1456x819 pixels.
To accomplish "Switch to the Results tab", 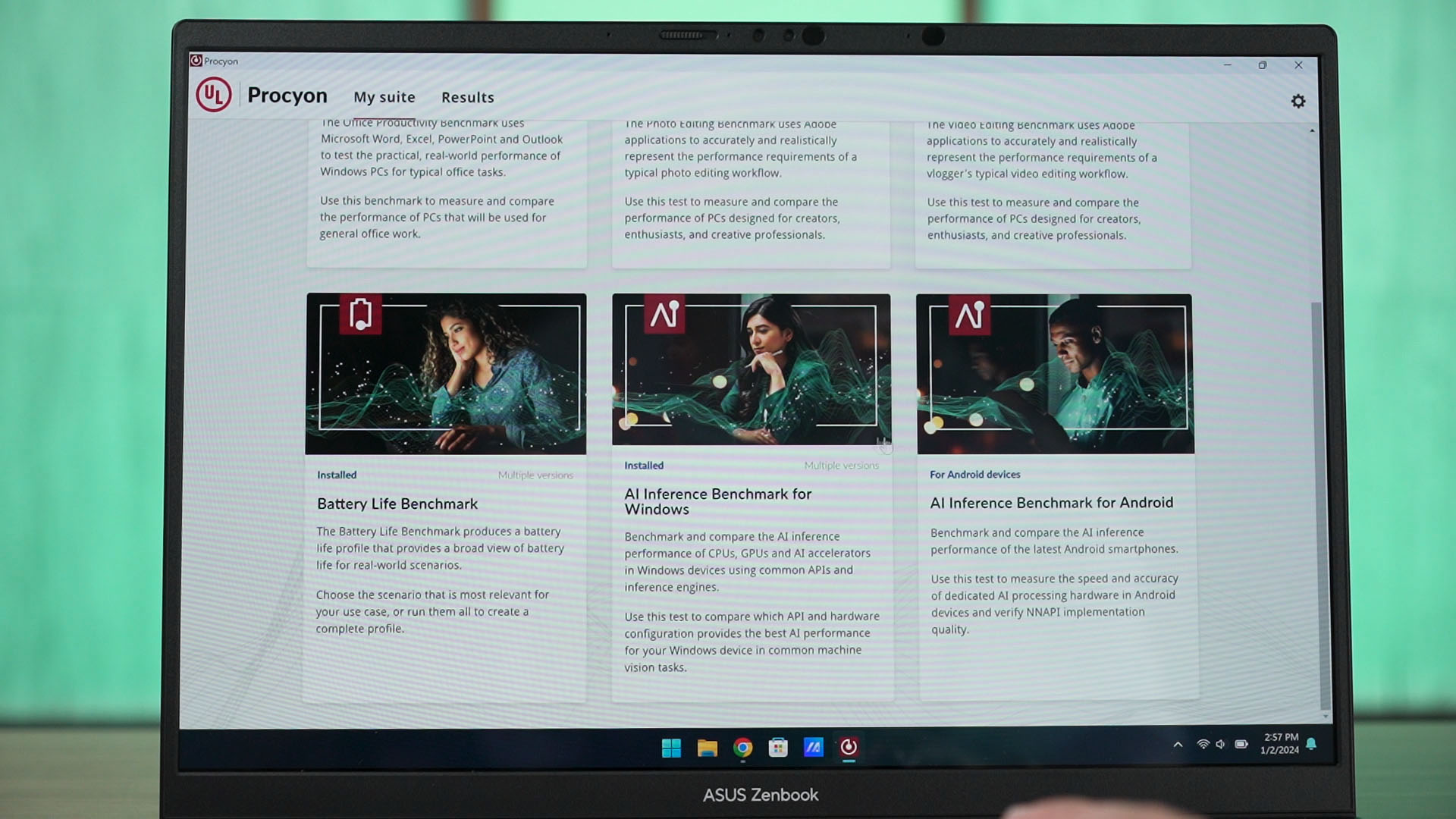I will [467, 98].
